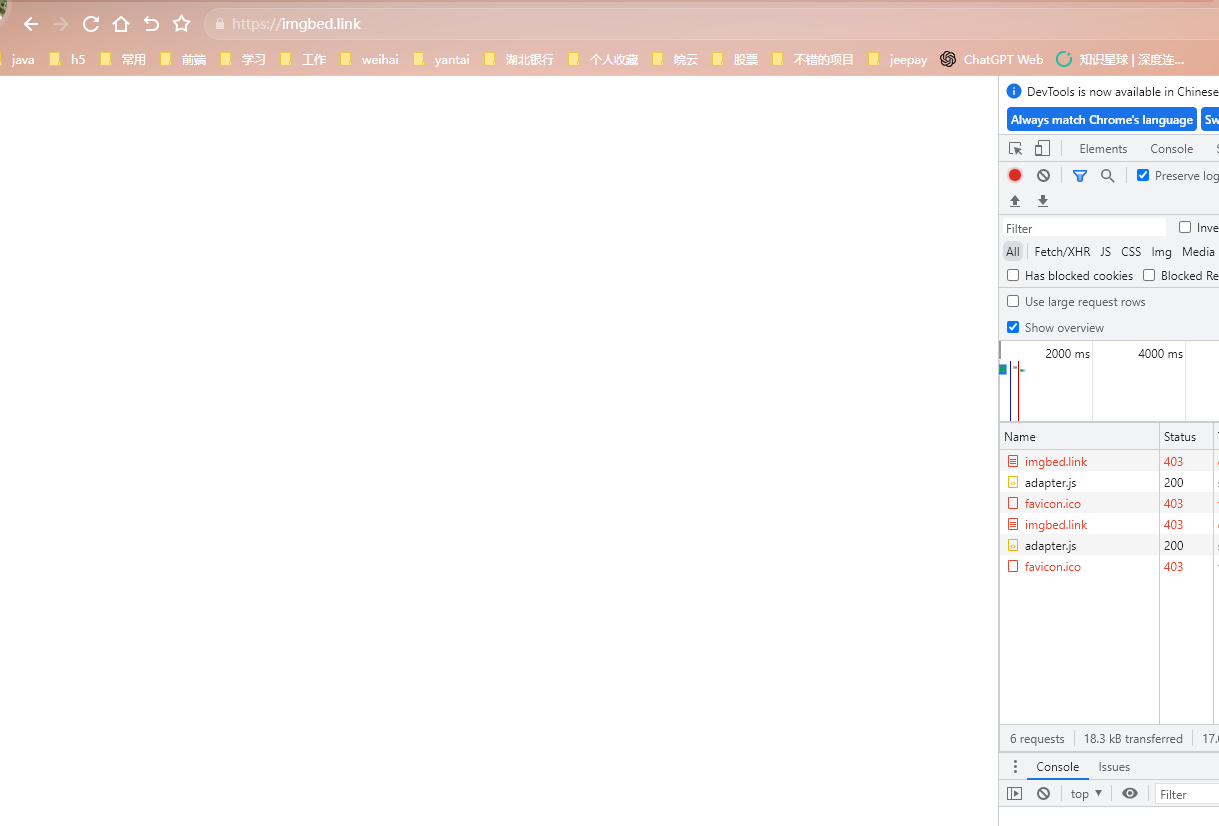
Task: Click the browser forward arrow
Action: 61,24
